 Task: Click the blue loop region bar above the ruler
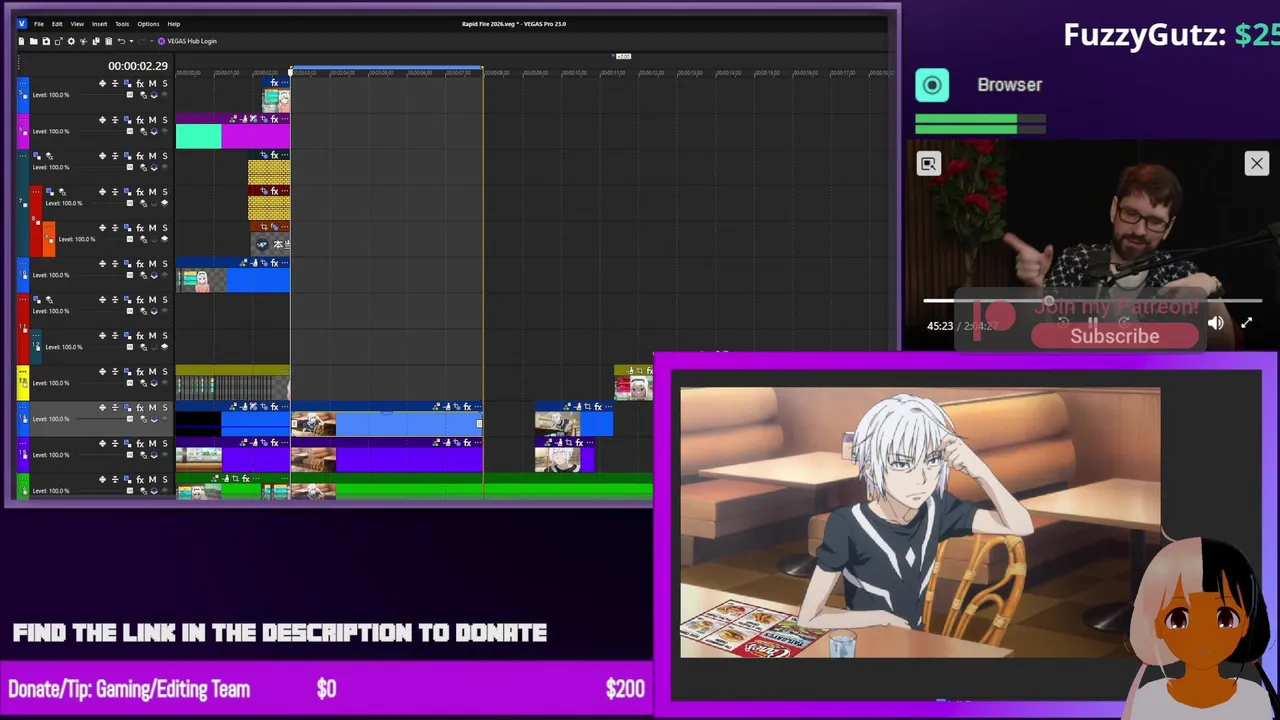(x=387, y=69)
